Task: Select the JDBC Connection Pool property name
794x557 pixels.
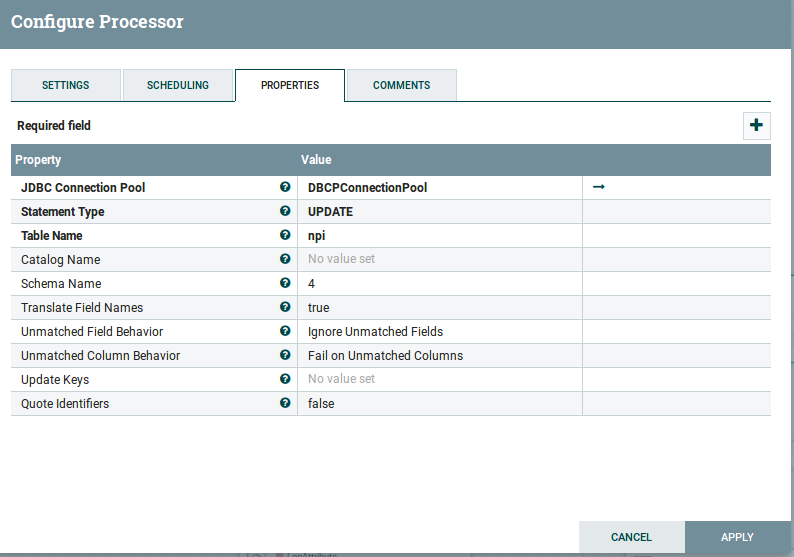Action: (x=83, y=187)
